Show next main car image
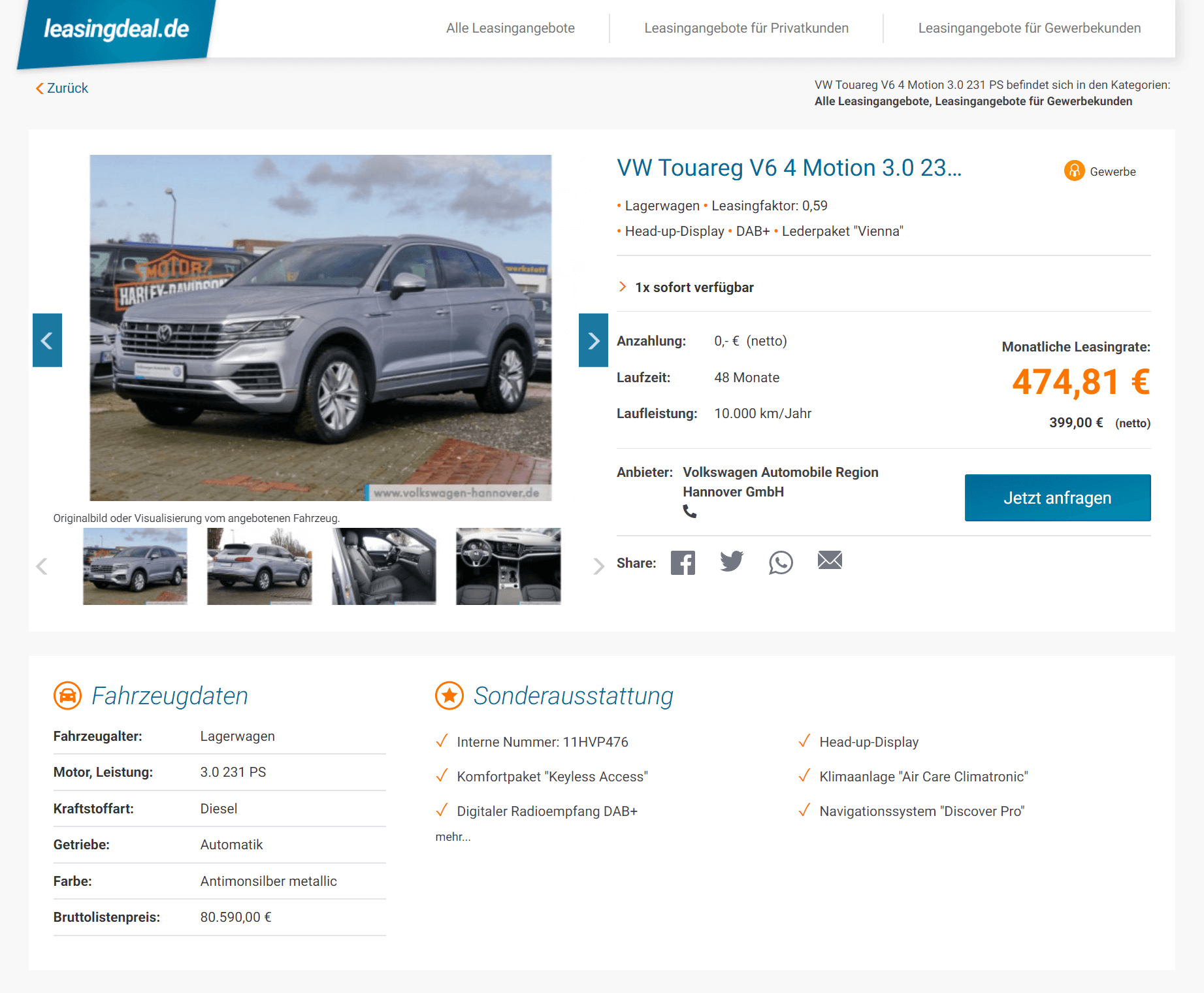Image resolution: width=1204 pixels, height=993 pixels. click(x=593, y=340)
